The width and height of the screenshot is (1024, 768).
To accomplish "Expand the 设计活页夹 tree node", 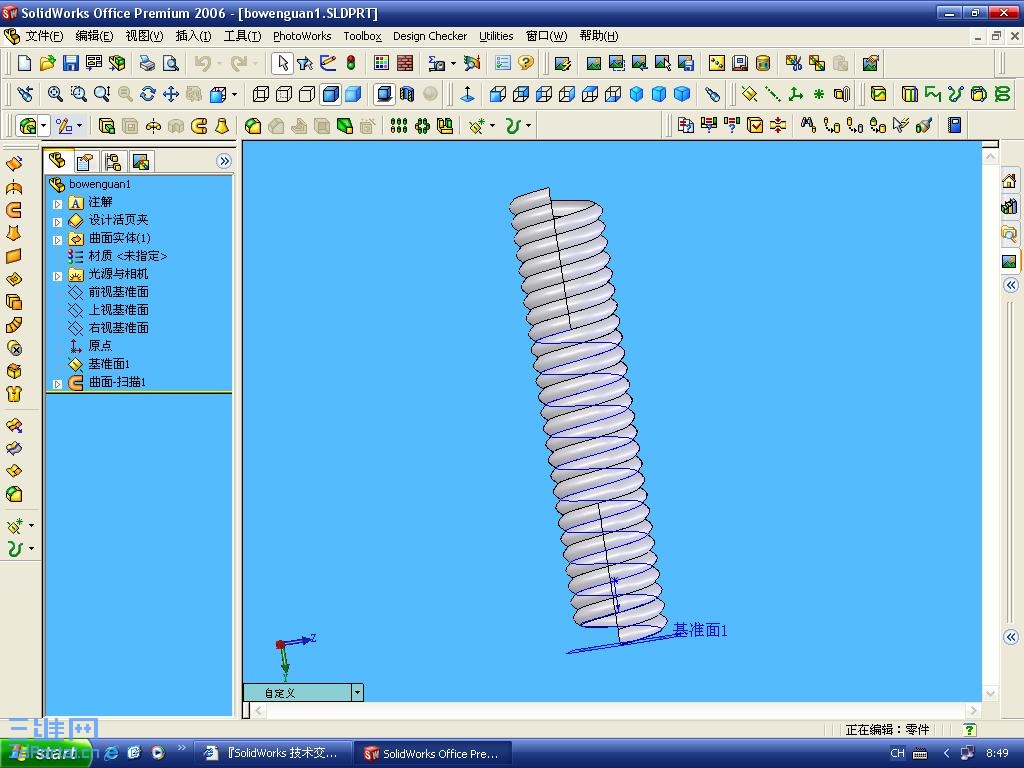I will (57, 222).
